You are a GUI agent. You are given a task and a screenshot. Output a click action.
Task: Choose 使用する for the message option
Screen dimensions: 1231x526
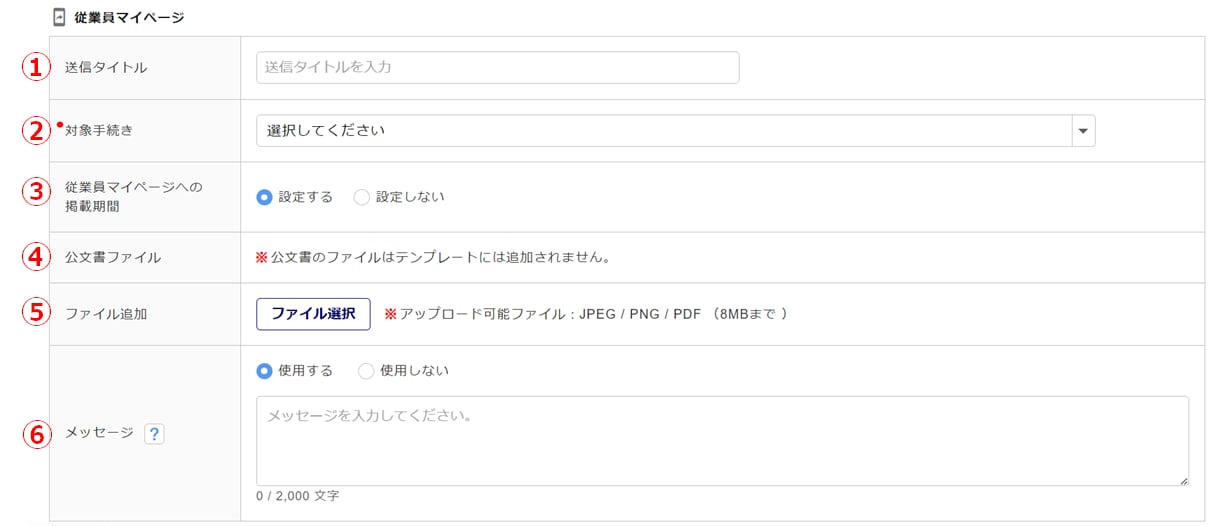click(x=264, y=370)
